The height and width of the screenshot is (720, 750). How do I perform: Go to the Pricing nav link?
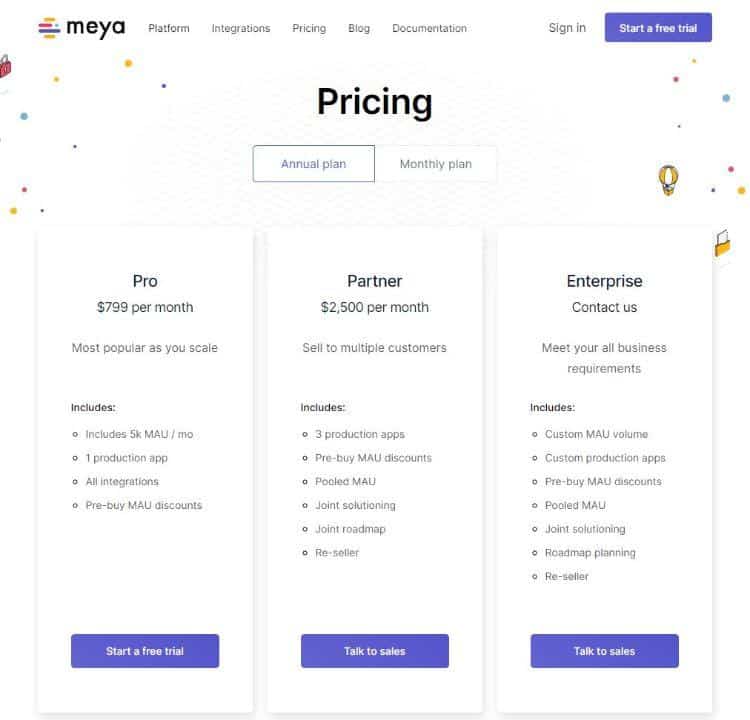point(309,28)
